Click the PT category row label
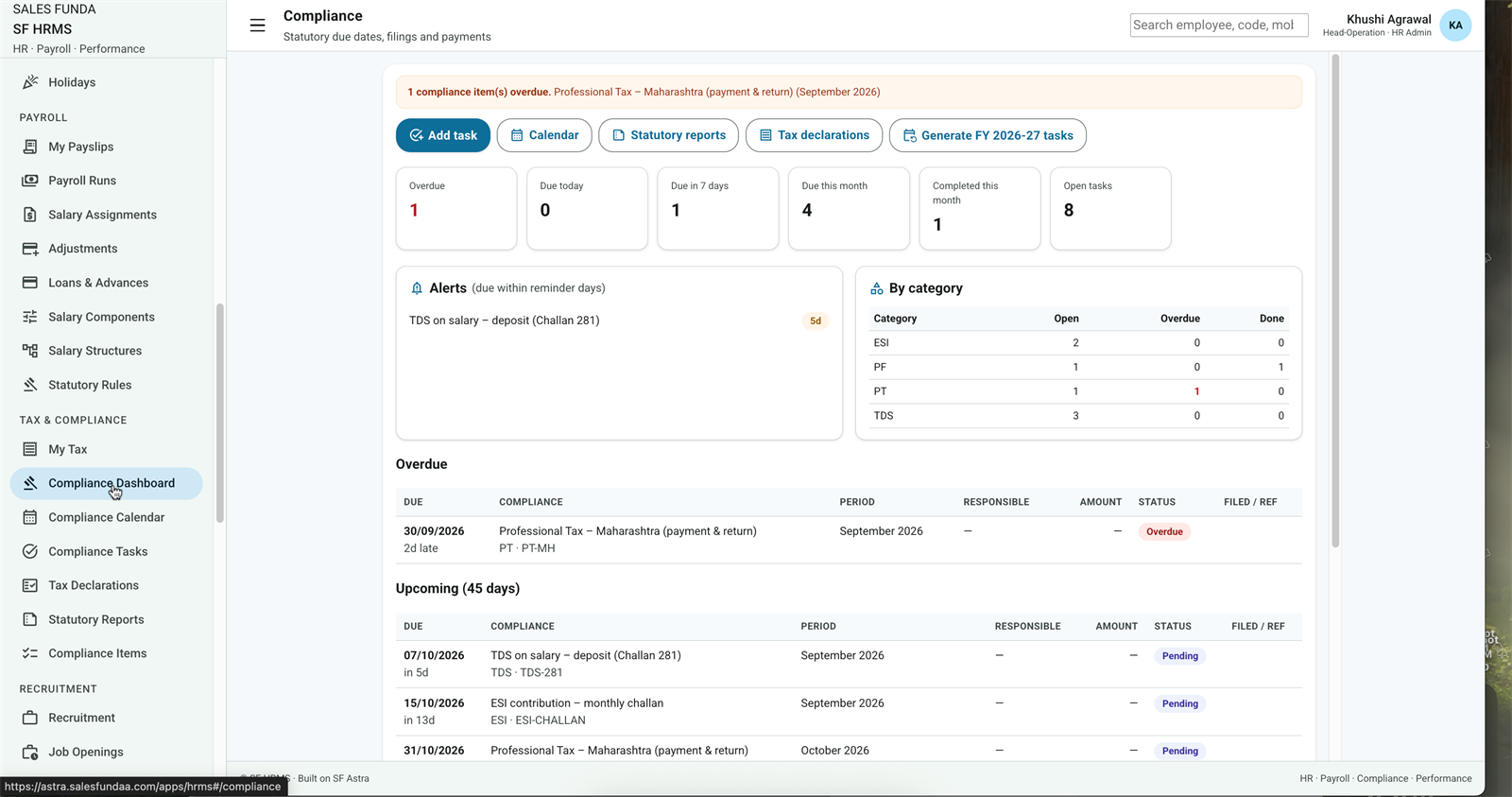This screenshot has height=797, width=1512. pos(881,391)
